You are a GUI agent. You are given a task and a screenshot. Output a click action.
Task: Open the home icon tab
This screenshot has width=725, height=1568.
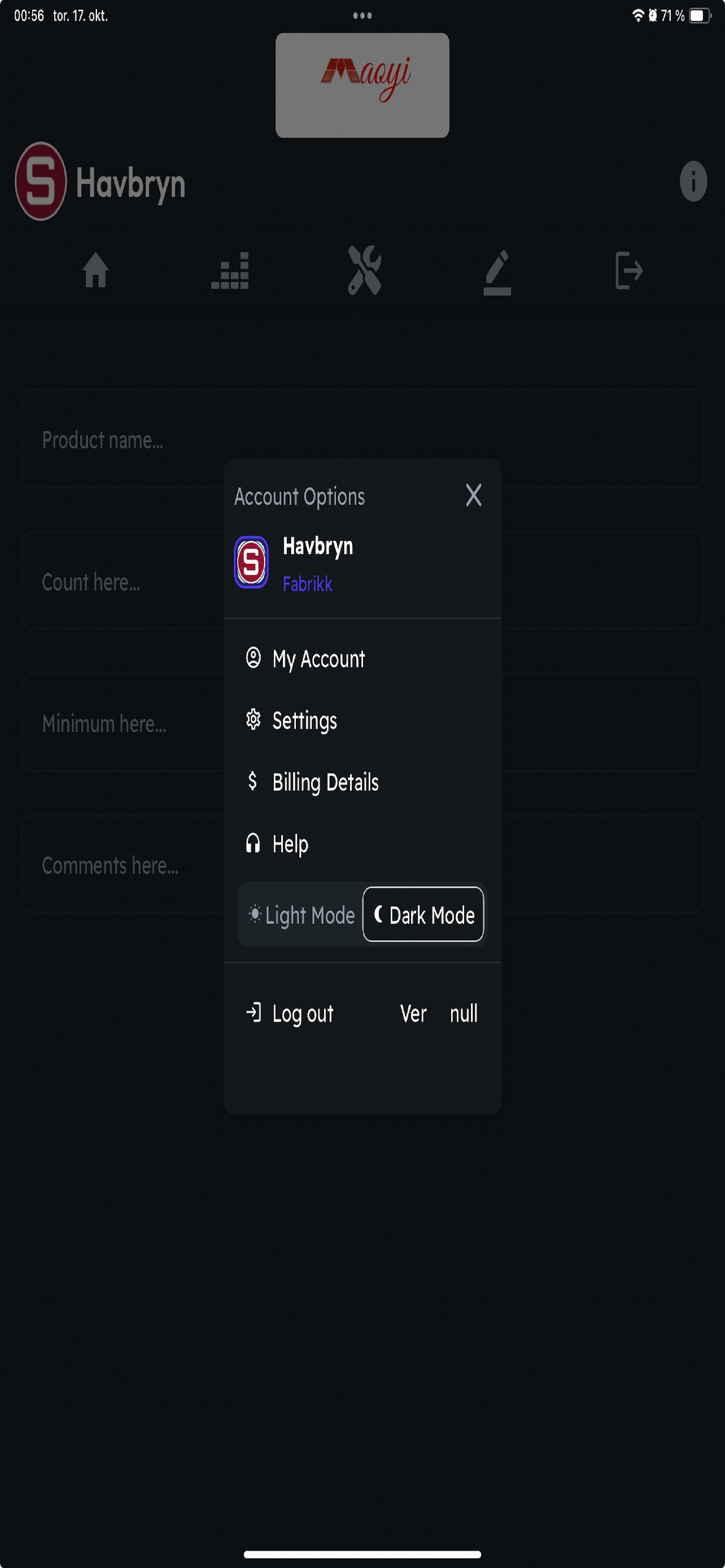pyautogui.click(x=95, y=270)
